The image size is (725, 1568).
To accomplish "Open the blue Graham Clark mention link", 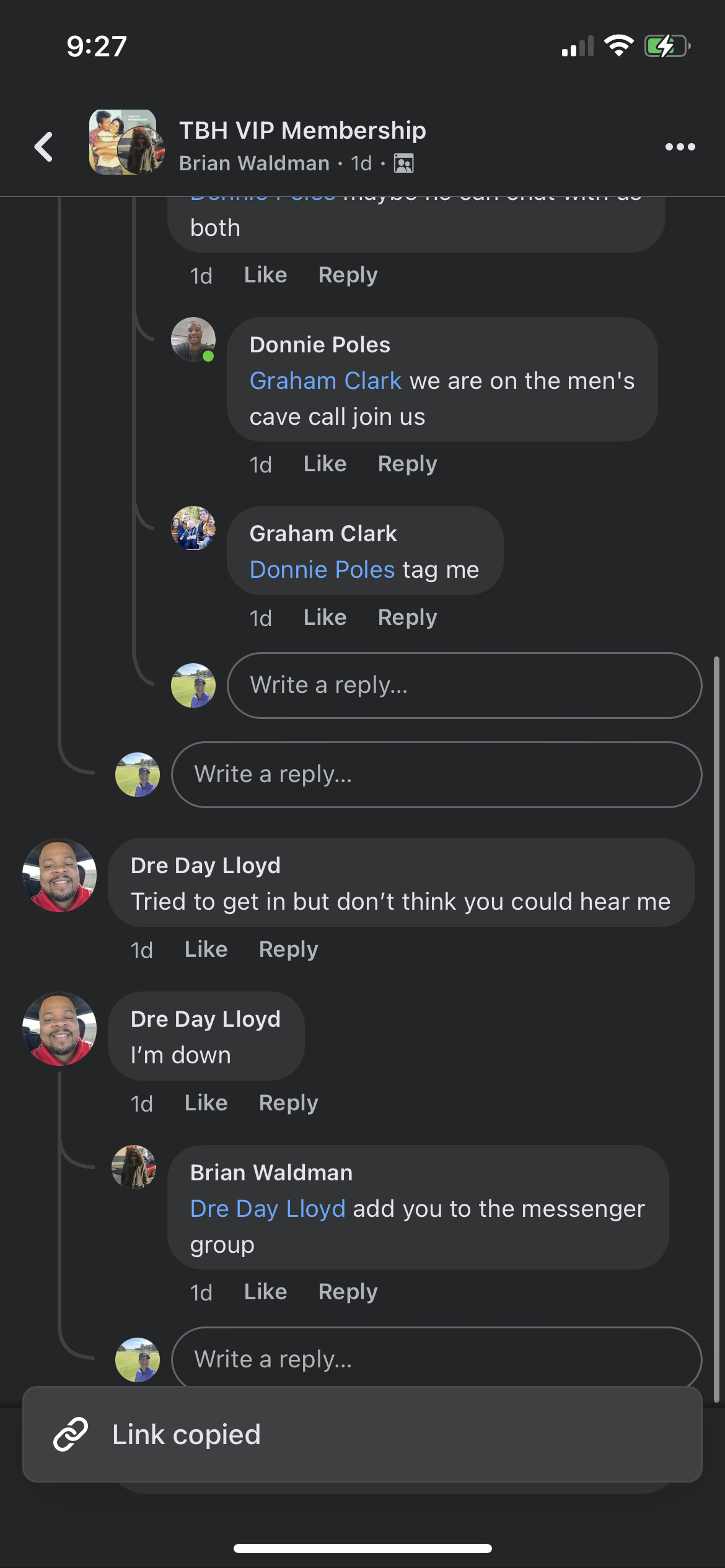I will point(325,381).
